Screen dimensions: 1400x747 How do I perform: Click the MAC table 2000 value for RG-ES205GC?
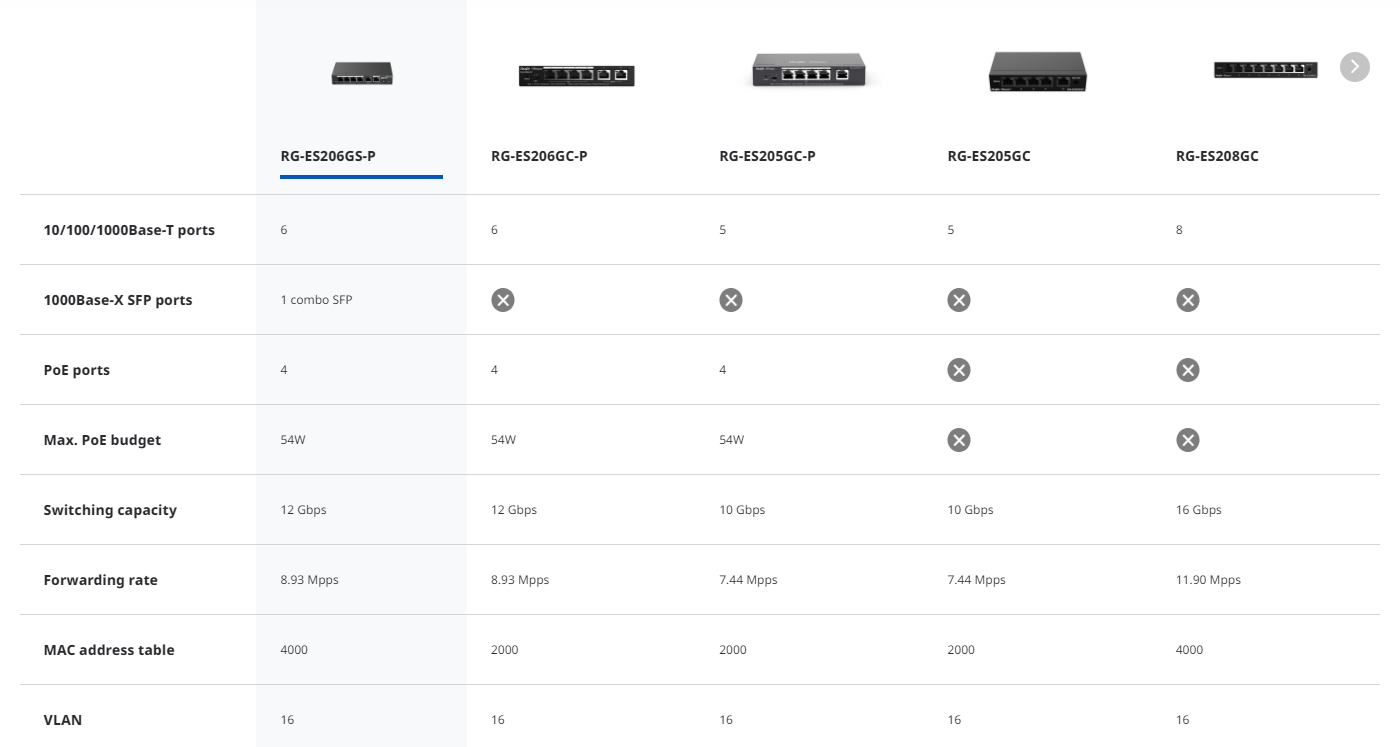point(961,650)
